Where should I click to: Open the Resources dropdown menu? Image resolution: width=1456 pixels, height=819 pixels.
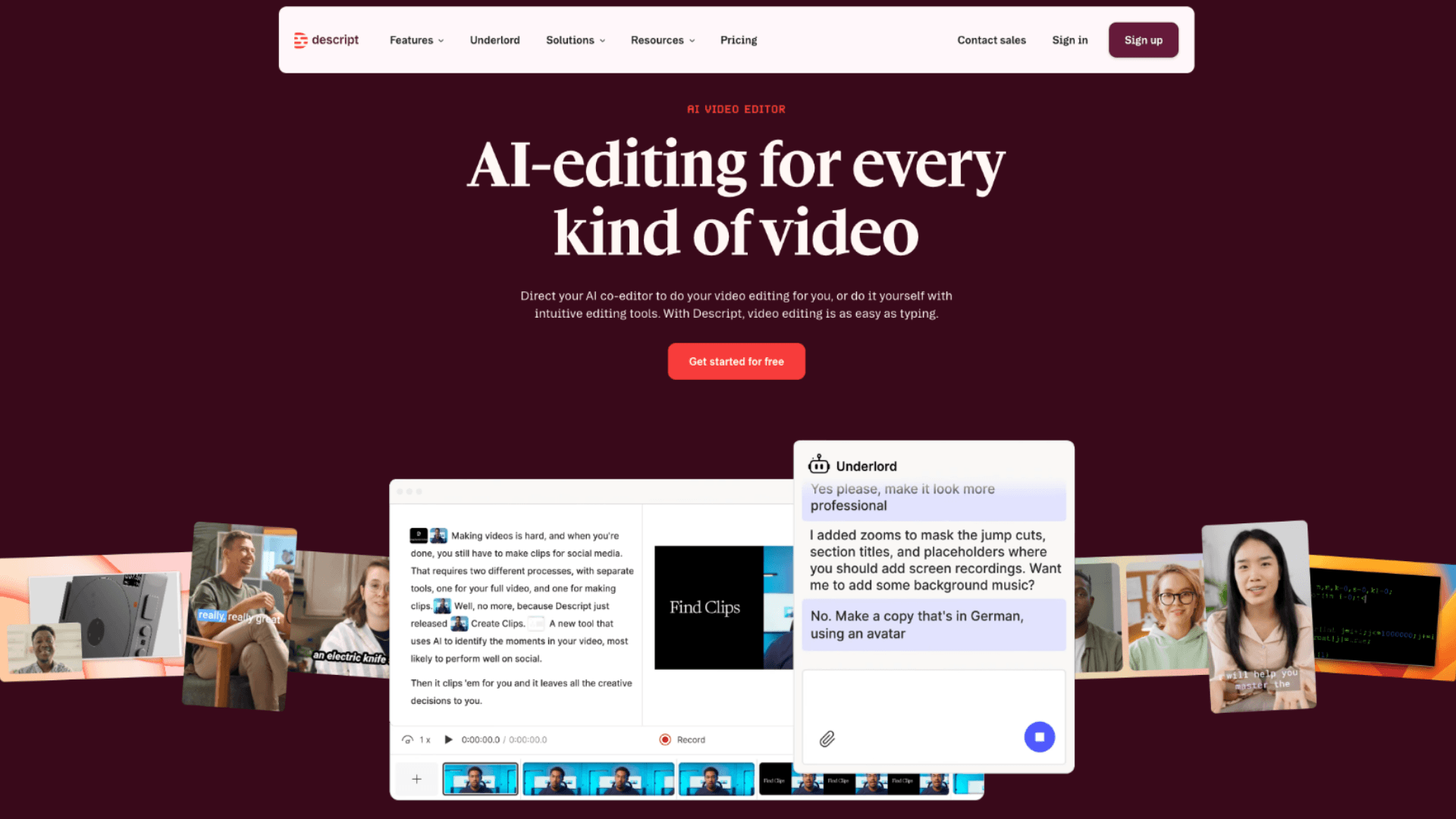[663, 40]
